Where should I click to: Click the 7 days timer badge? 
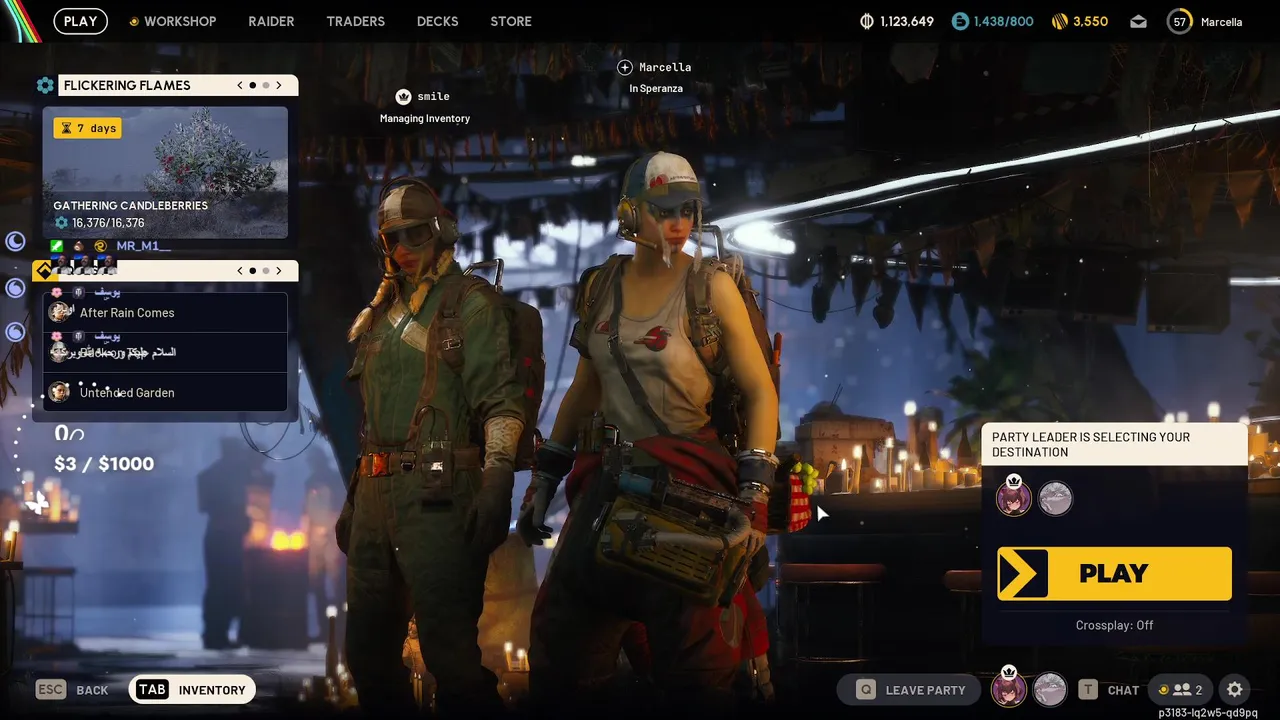(x=88, y=128)
